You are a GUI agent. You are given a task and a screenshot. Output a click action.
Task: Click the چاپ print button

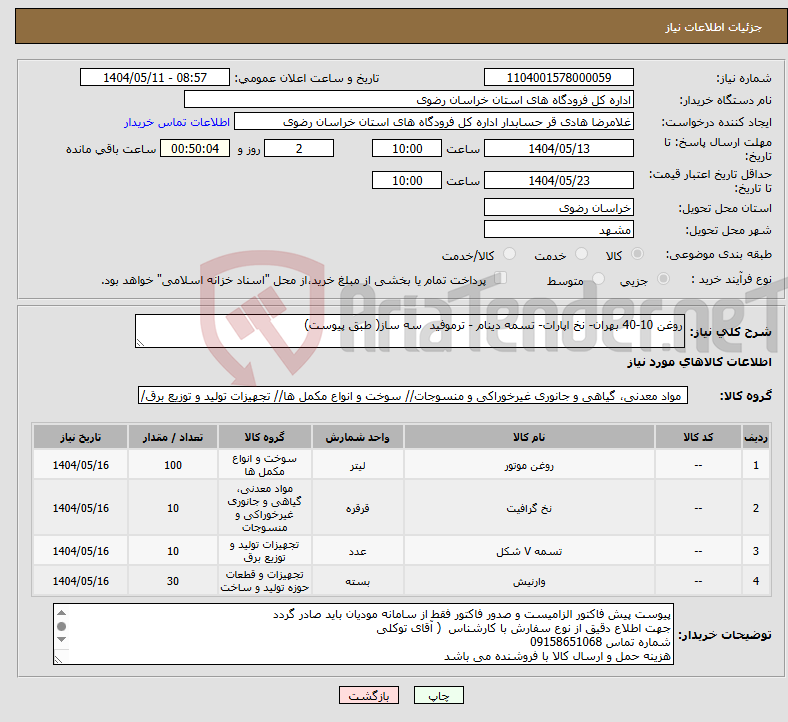(x=439, y=695)
